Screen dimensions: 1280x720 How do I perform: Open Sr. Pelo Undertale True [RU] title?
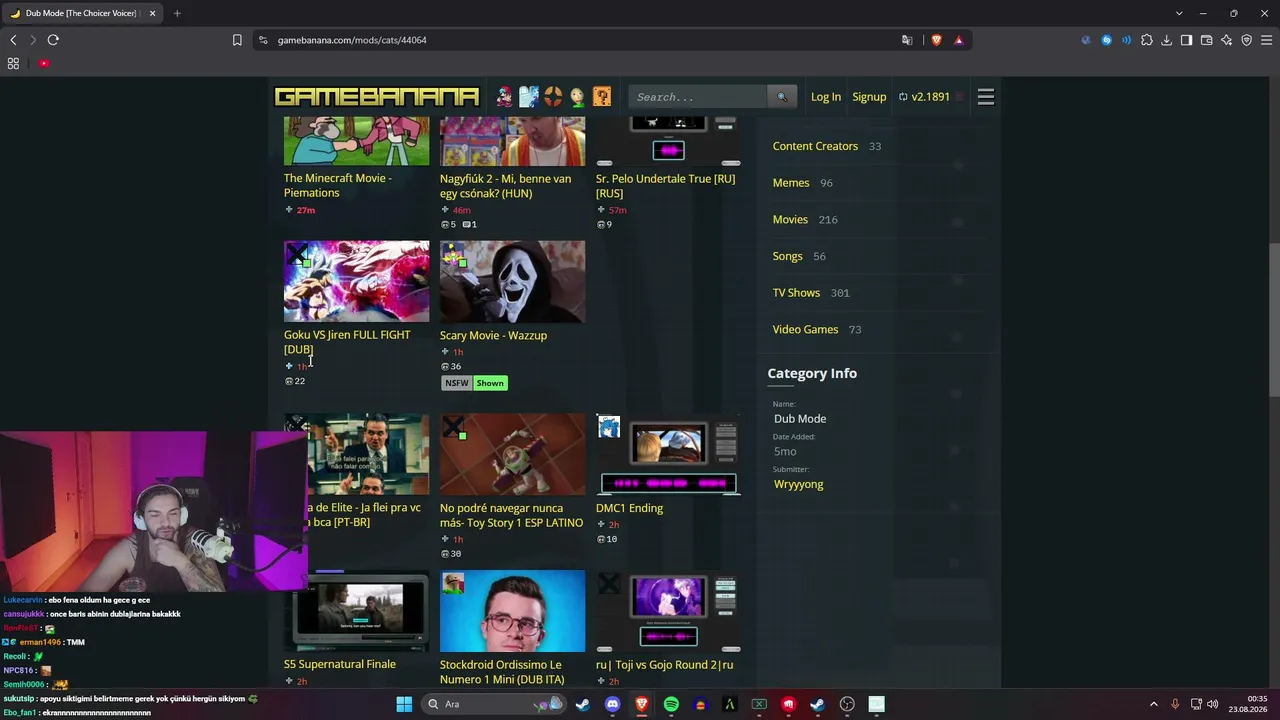[665, 186]
